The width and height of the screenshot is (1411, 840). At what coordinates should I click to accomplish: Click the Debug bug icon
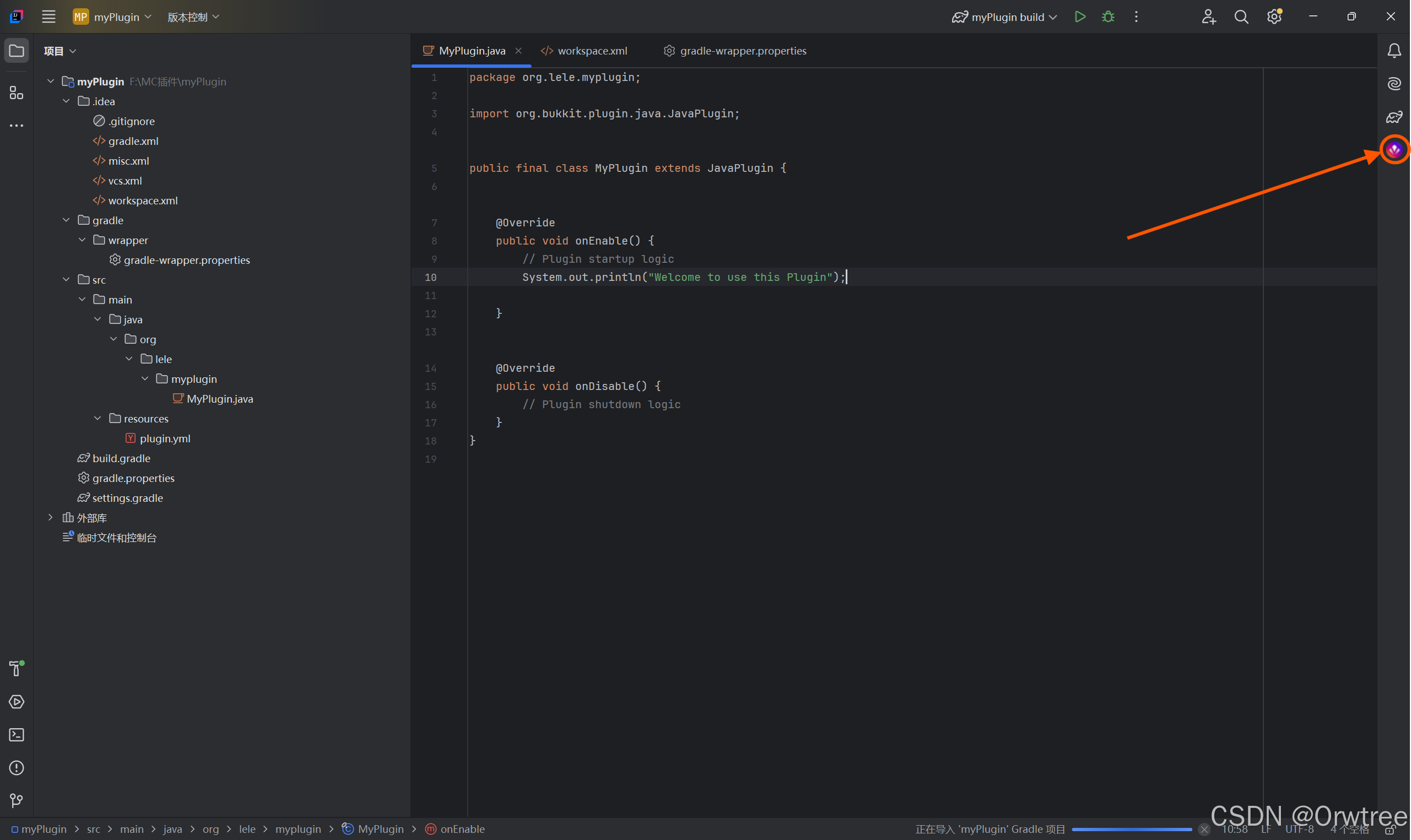[1108, 17]
